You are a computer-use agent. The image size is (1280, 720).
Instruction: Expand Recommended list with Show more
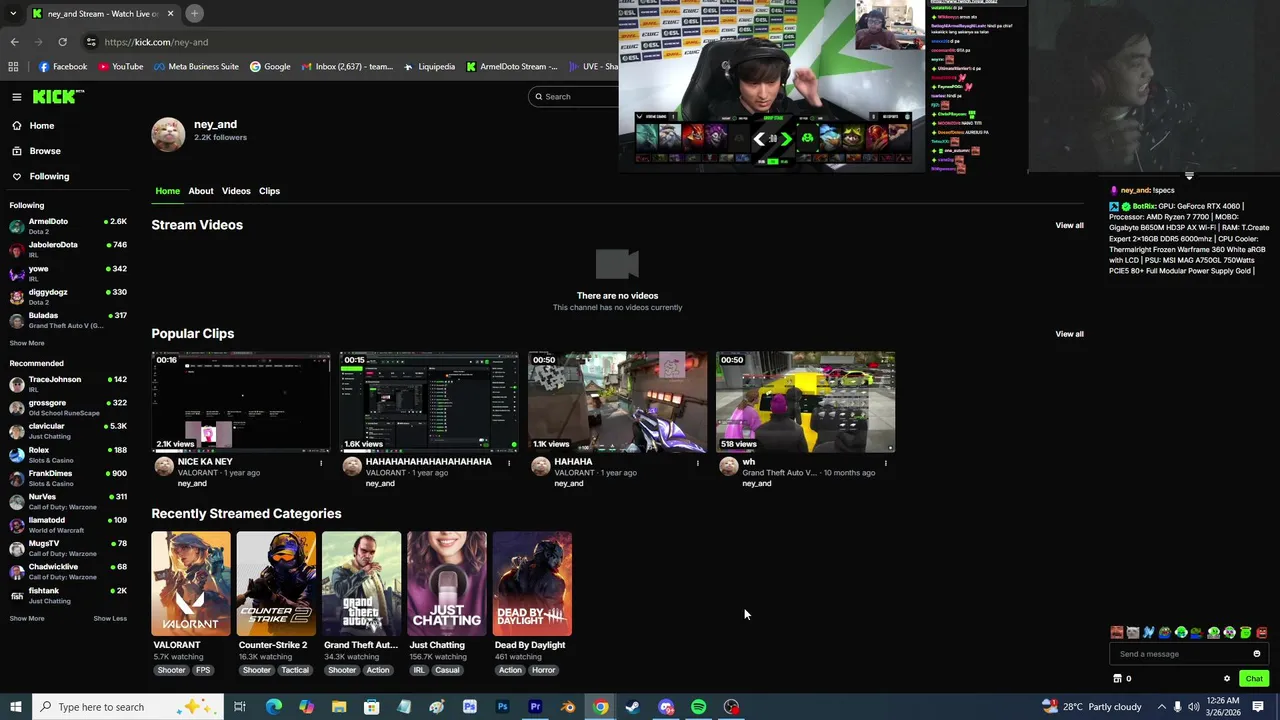27,618
